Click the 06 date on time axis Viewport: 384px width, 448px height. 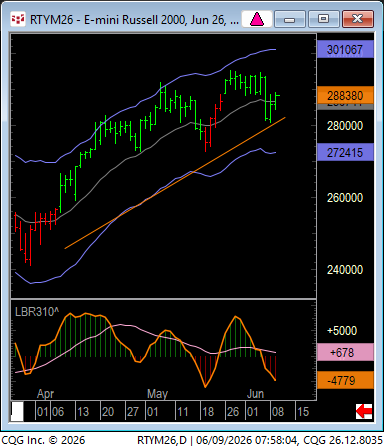(x=58, y=412)
